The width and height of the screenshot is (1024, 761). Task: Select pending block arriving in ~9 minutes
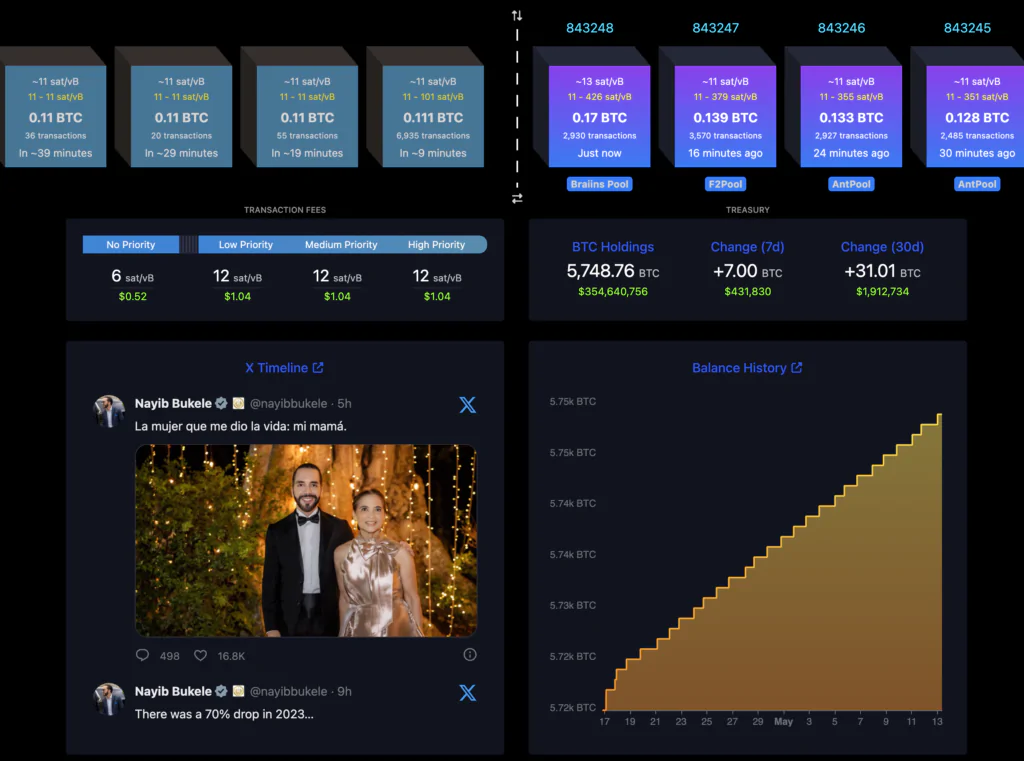coord(432,117)
